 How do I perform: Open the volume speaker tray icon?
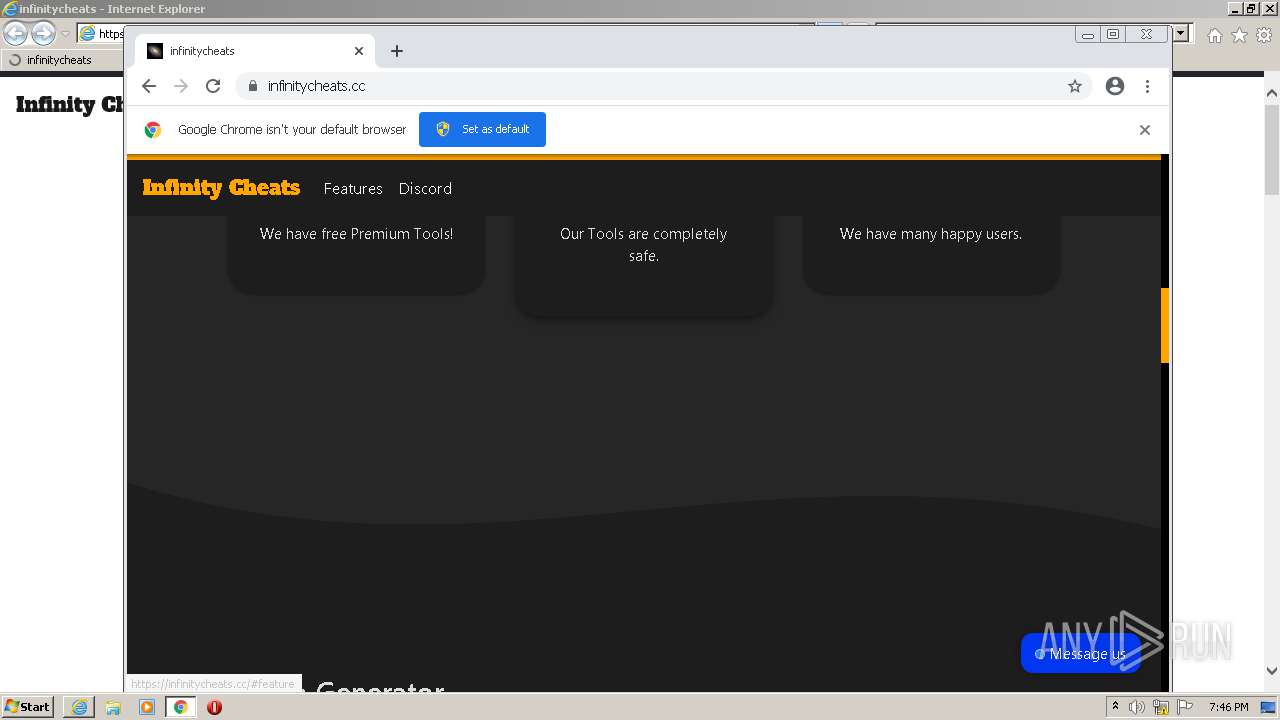[1137, 707]
